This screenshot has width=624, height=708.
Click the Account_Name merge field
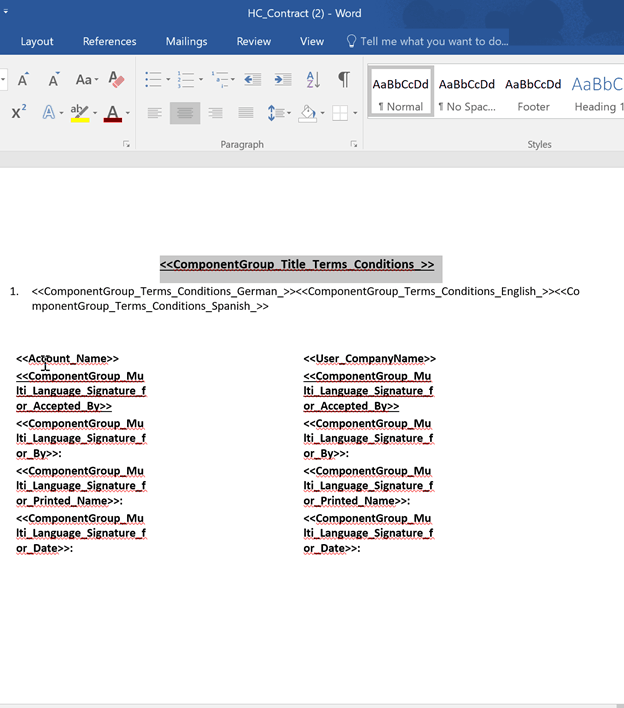click(x=67, y=359)
